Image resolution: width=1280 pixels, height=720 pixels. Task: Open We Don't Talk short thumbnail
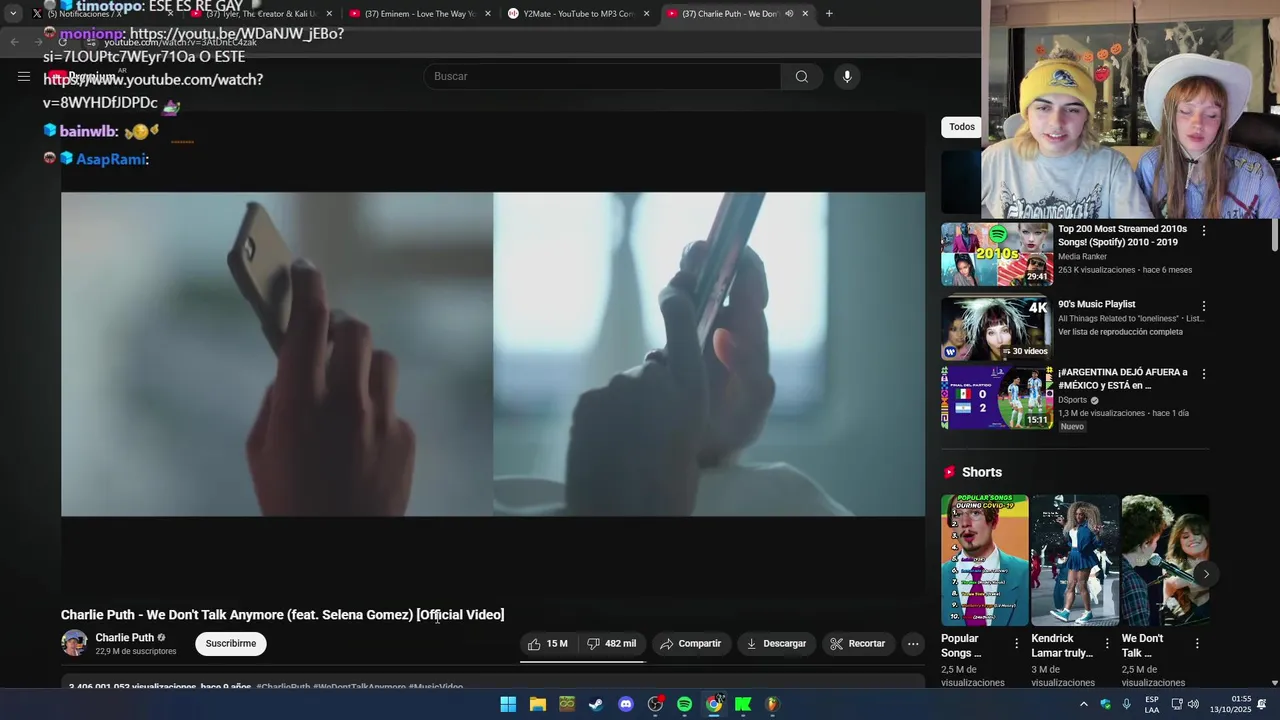[1165, 560]
